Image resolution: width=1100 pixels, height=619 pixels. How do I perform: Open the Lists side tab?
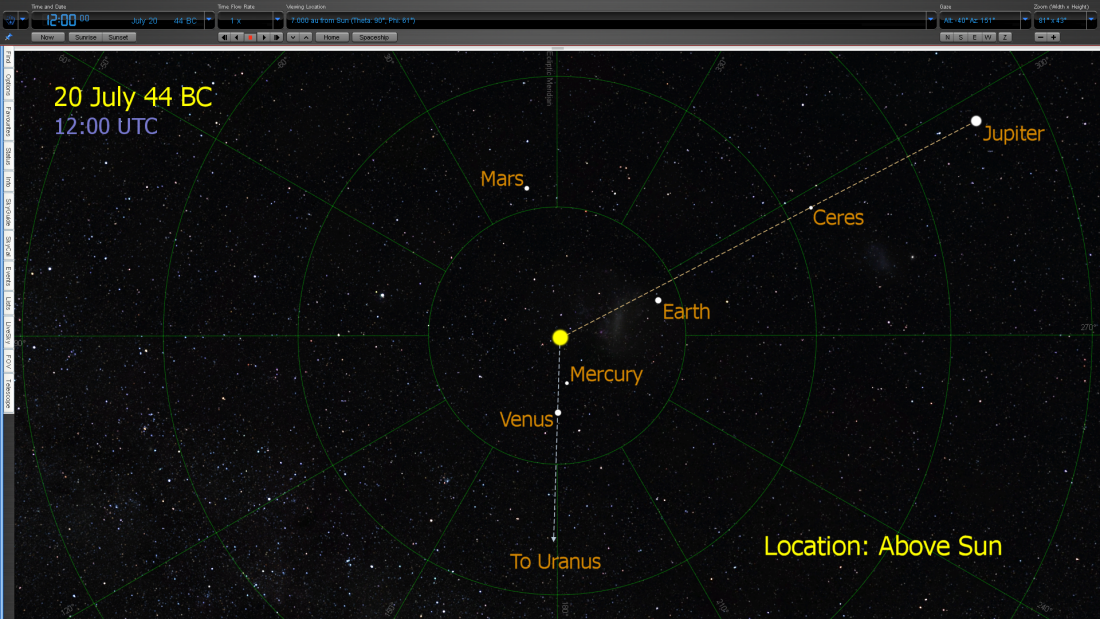[8, 303]
